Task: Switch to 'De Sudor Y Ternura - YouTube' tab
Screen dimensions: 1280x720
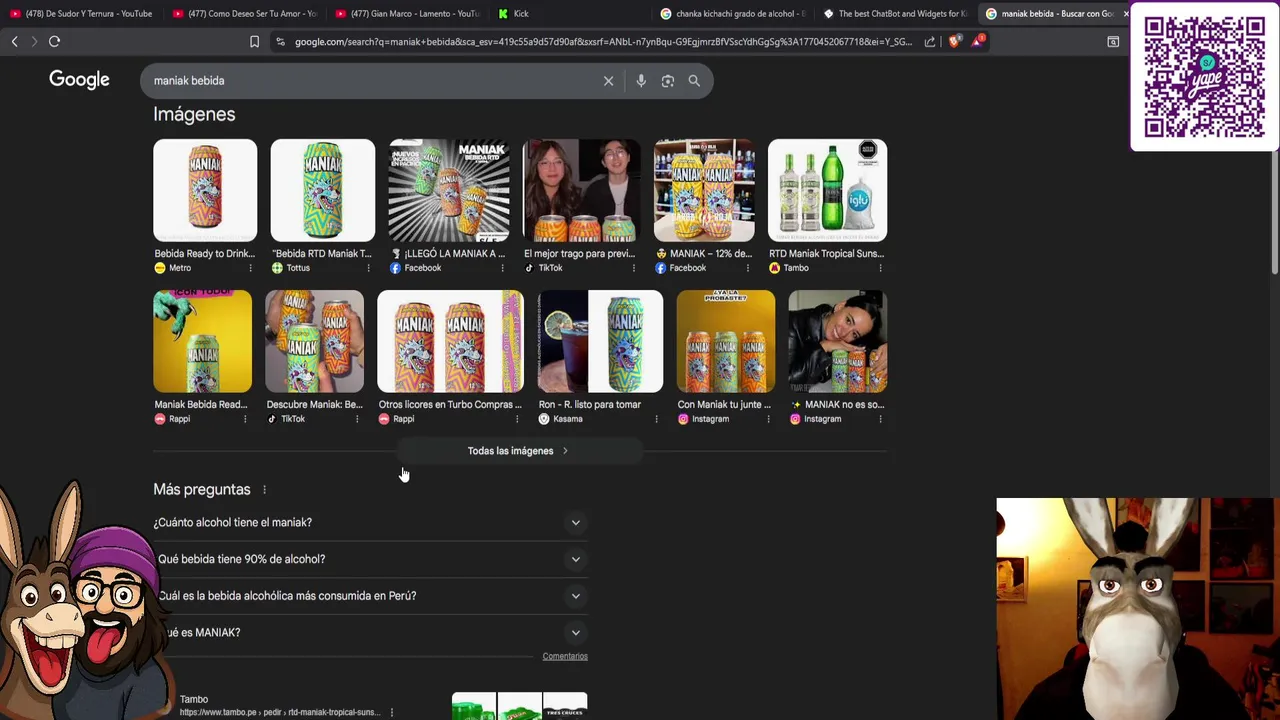Action: click(82, 14)
